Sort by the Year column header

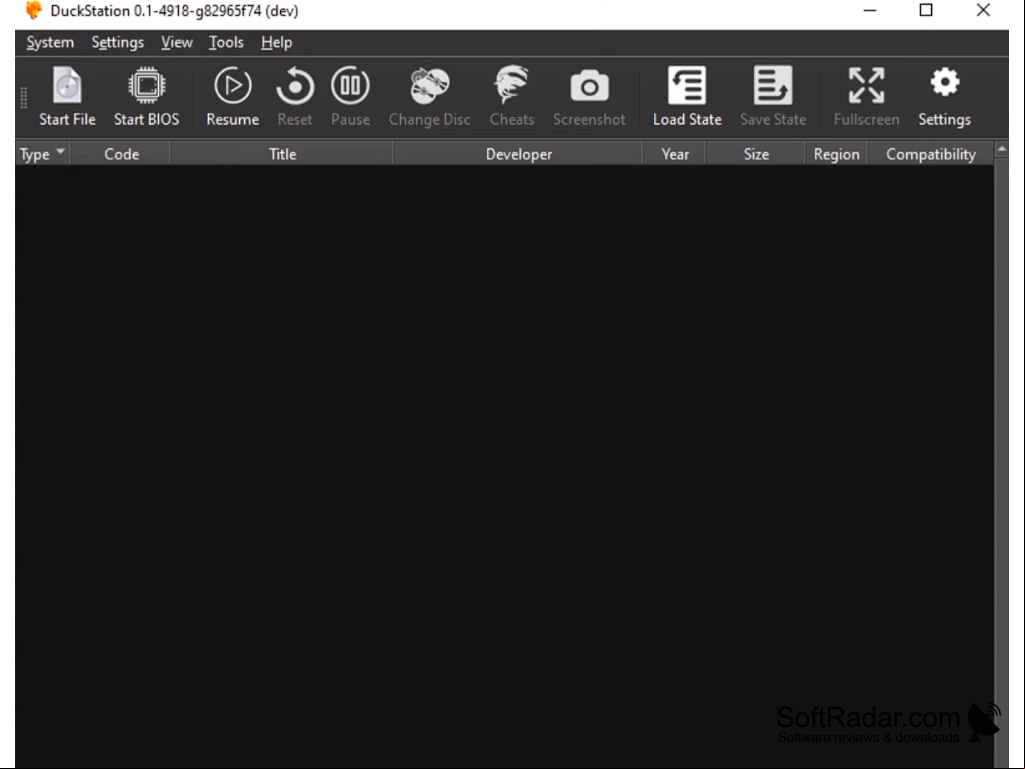click(x=675, y=154)
